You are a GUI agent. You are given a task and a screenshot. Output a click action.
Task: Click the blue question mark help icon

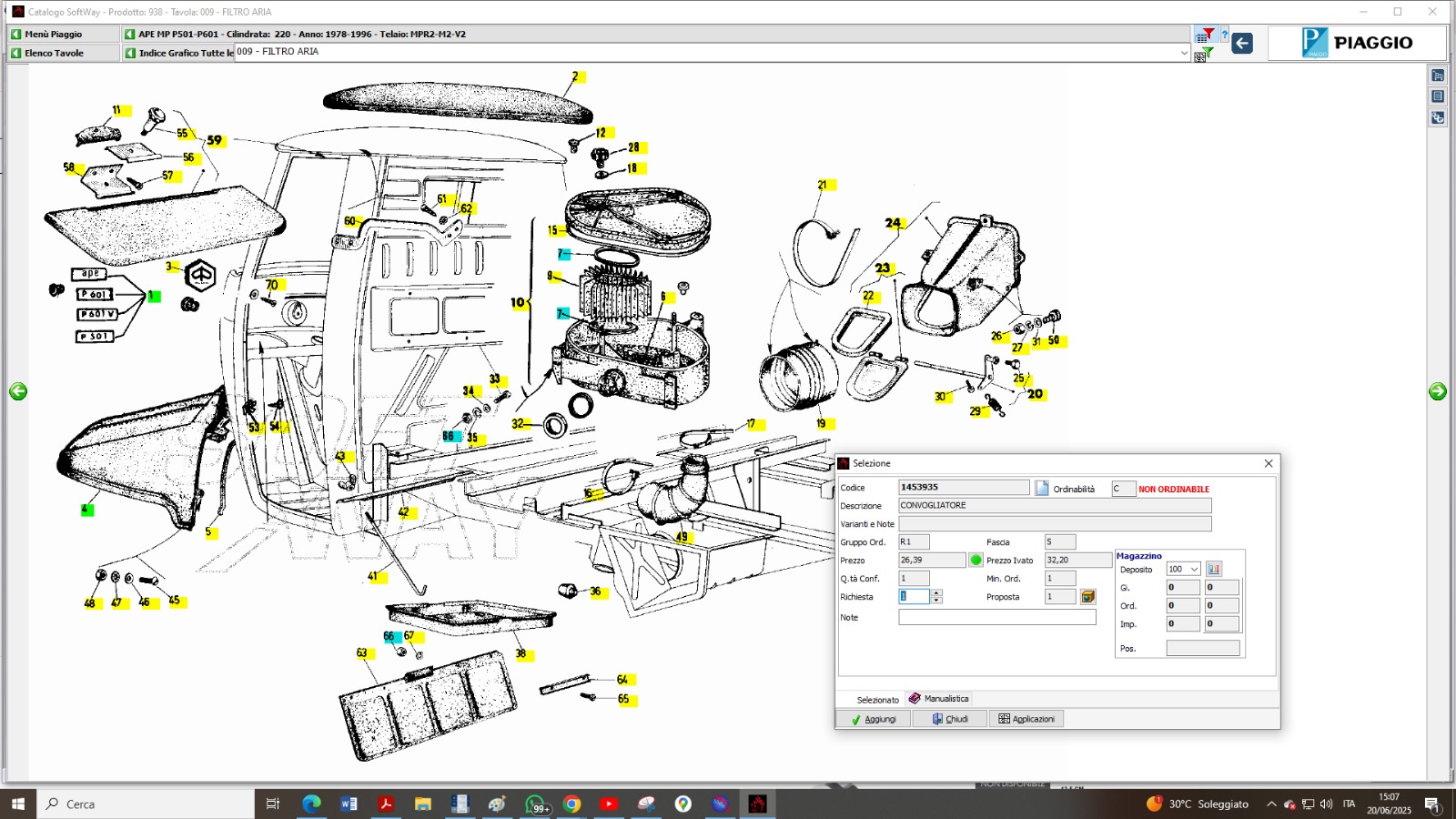pyautogui.click(x=1225, y=35)
